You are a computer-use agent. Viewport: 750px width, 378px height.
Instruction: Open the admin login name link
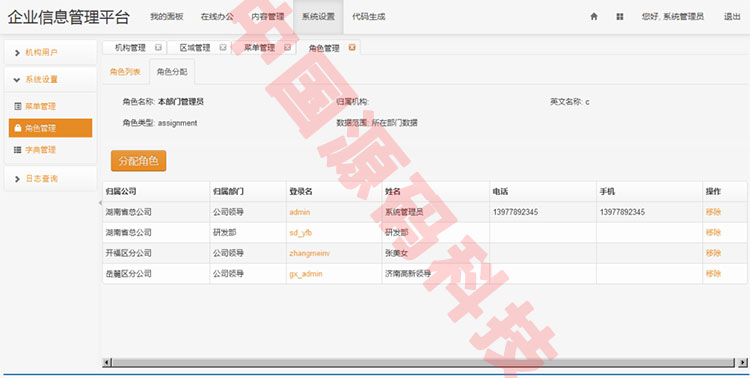(299, 212)
